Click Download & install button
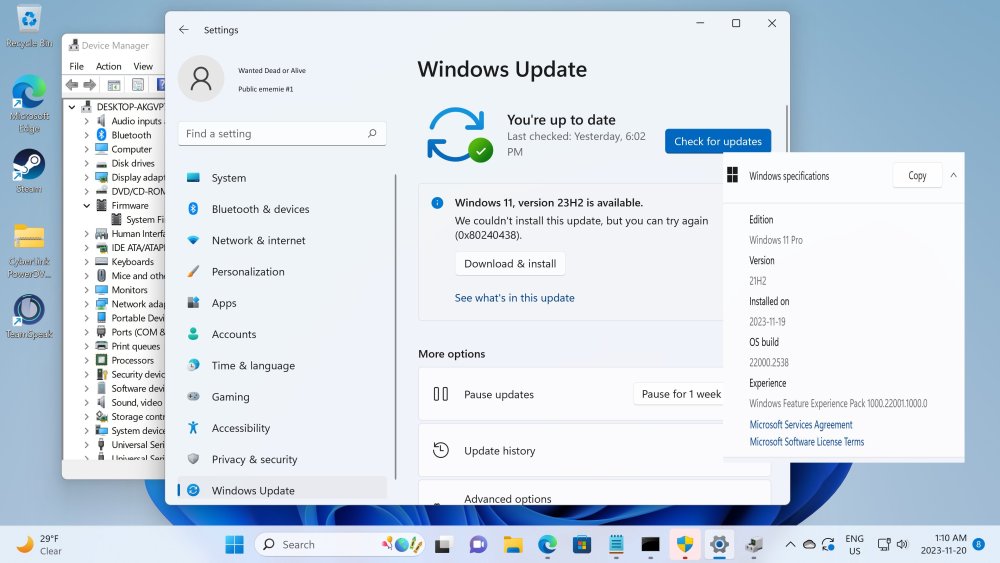Screen dimensions: 1000x563 [510, 264]
